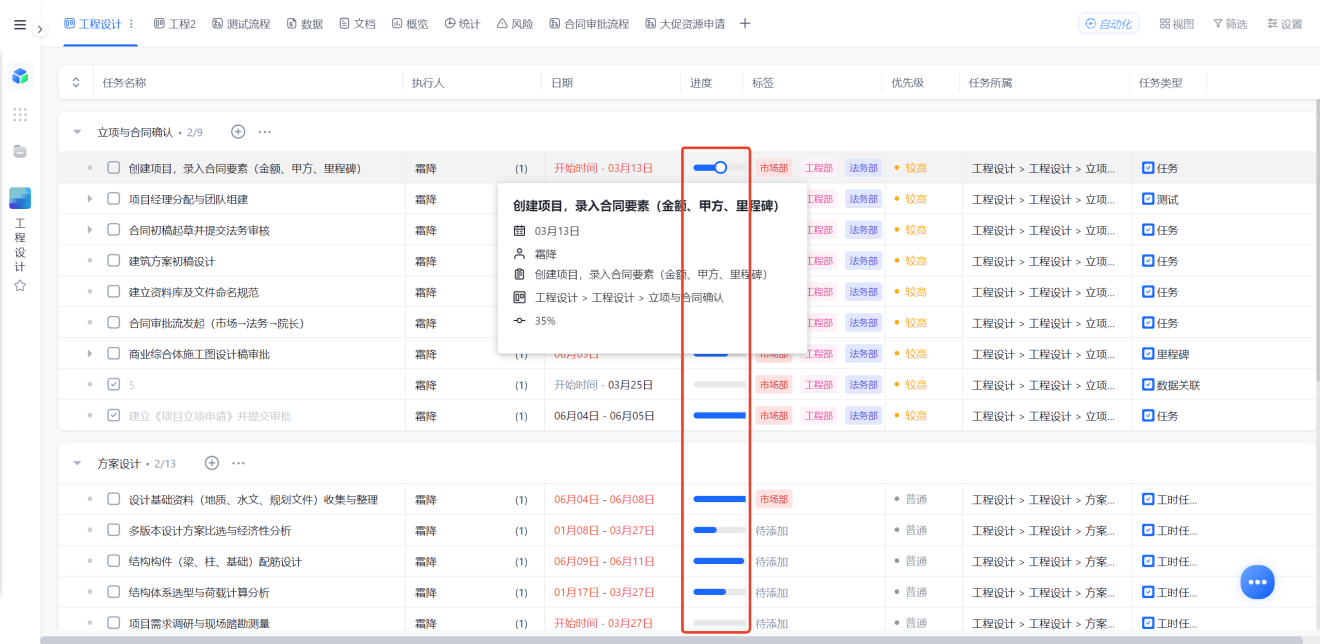Open task 项目需求调研与现场踏勘测量
This screenshot has height=644, width=1320.
pyautogui.click(x=199, y=623)
